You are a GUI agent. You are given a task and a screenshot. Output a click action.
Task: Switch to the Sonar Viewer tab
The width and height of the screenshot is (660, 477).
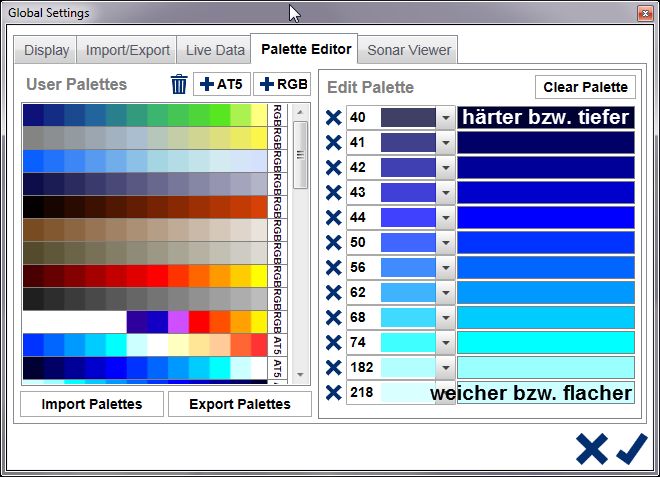(x=409, y=50)
